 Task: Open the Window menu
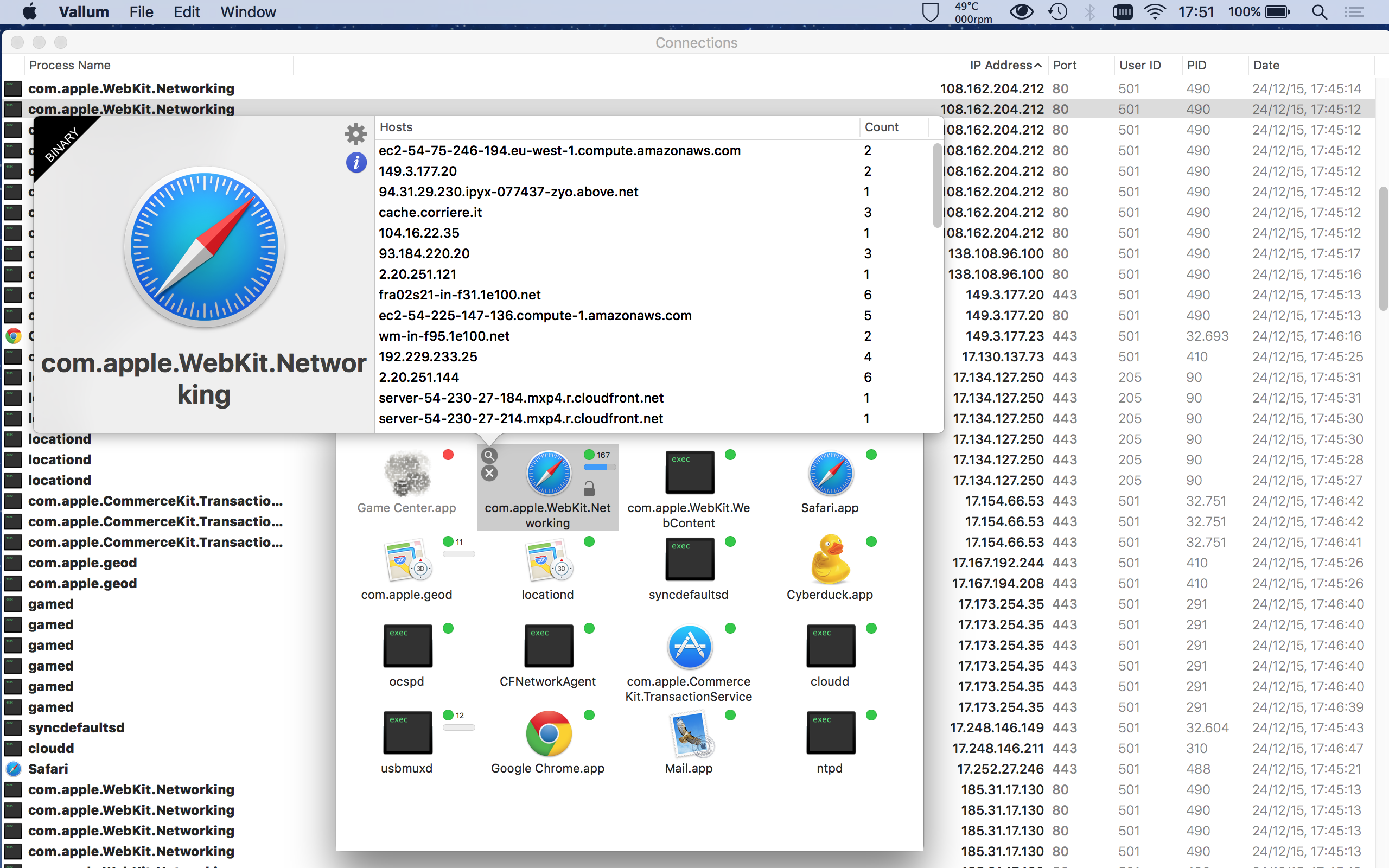coord(249,12)
